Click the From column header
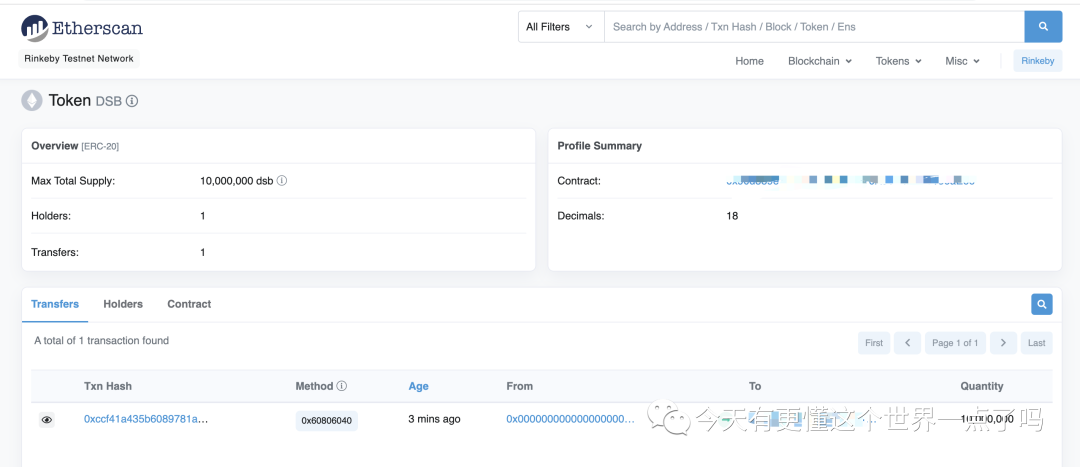Viewport: 1080px width, 467px height. coord(519,386)
